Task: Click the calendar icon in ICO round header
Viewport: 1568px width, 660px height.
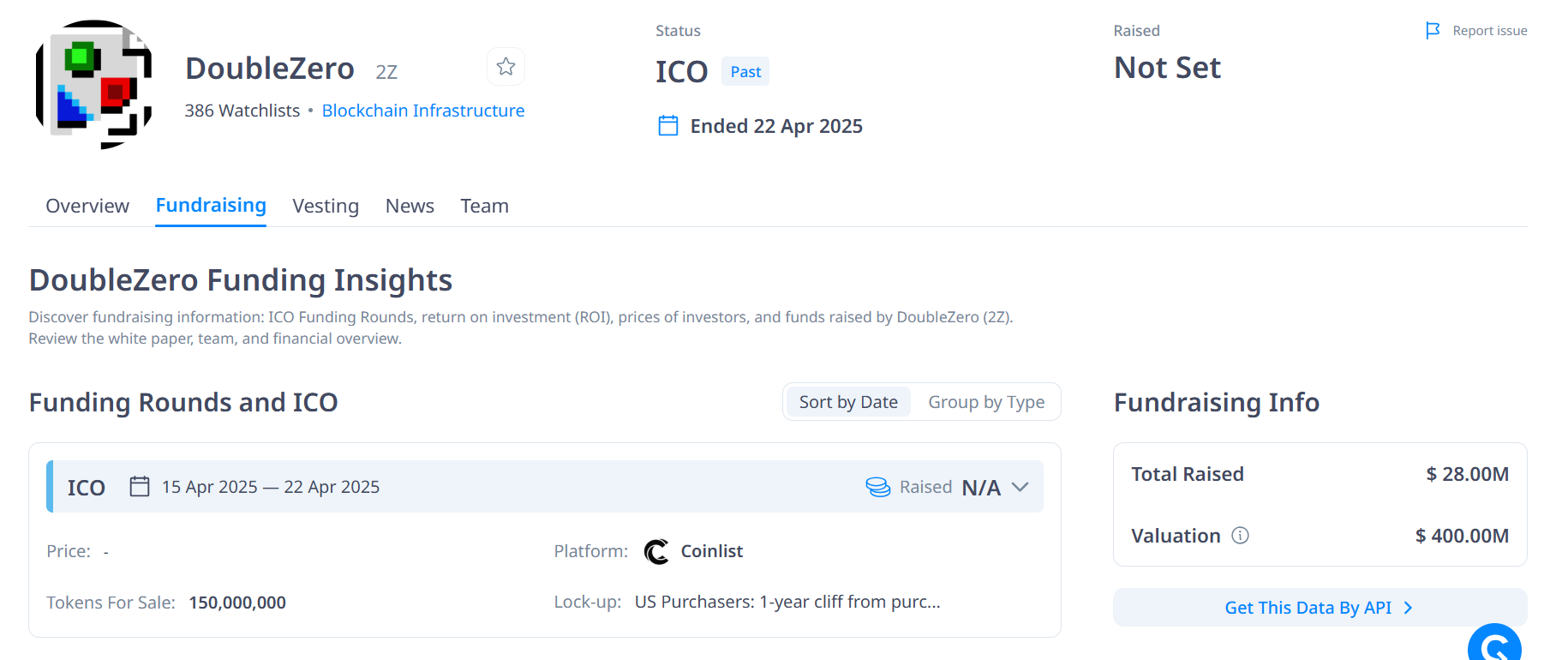Action: (140, 487)
